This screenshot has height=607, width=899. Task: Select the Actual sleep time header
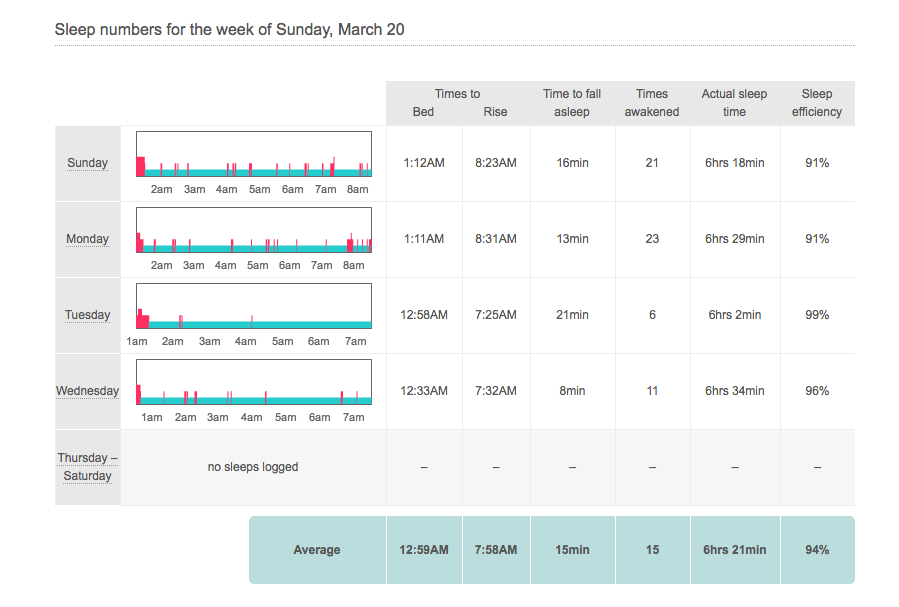coord(734,103)
